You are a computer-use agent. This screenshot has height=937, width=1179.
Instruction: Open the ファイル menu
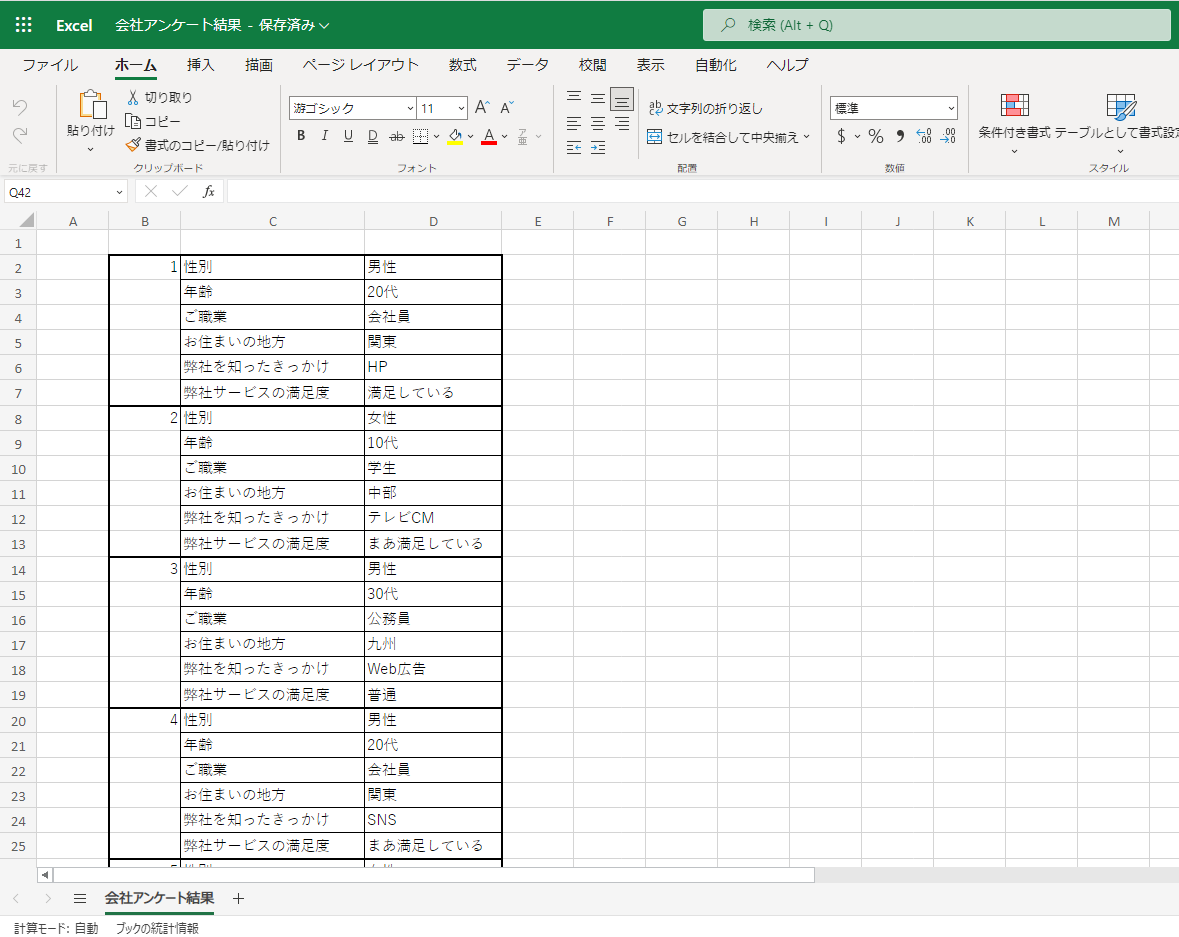point(50,65)
